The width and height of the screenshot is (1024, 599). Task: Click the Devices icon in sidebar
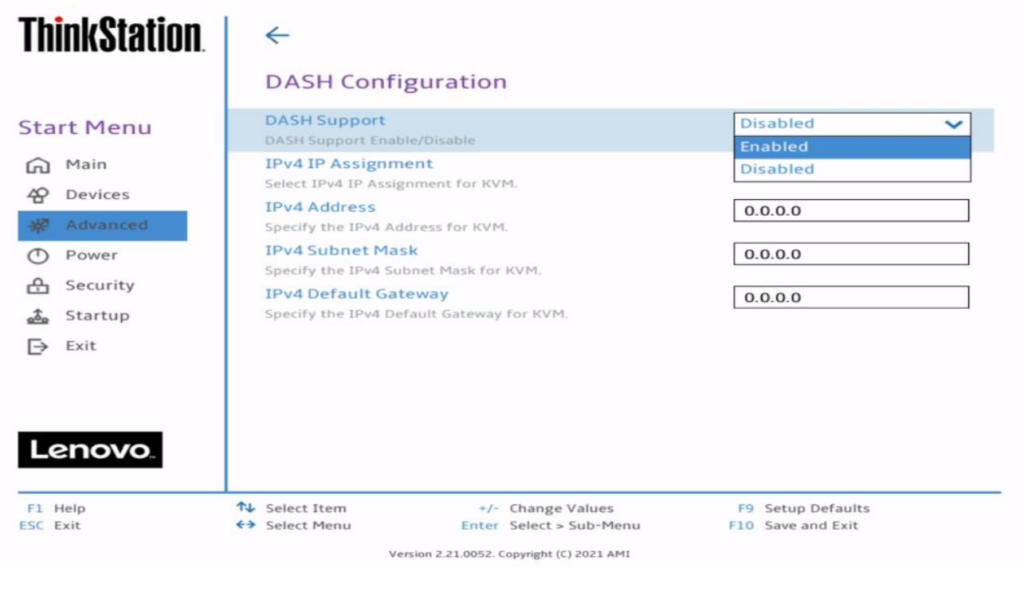pyautogui.click(x=37, y=195)
